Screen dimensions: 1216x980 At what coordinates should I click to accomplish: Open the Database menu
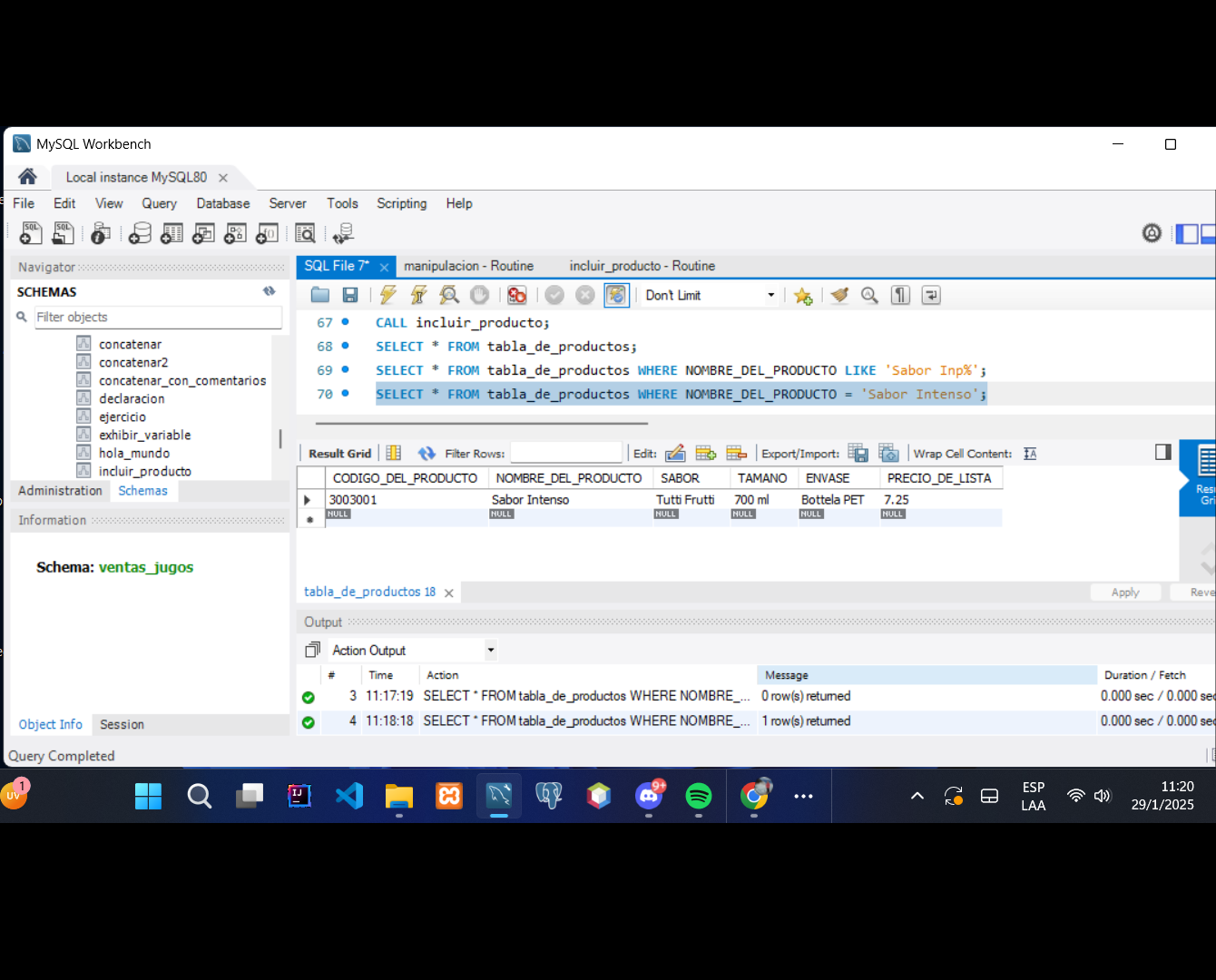(223, 203)
